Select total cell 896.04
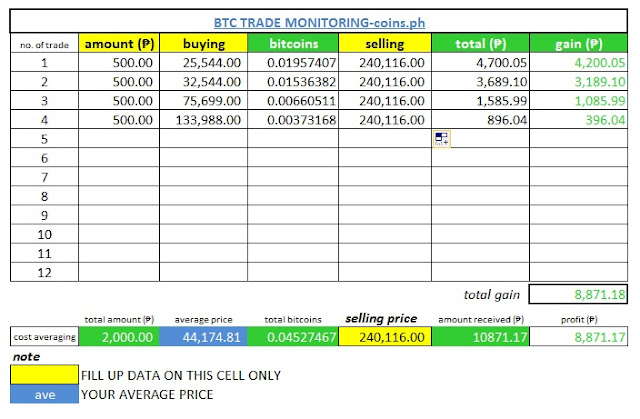640x419 pixels. pyautogui.click(x=480, y=120)
